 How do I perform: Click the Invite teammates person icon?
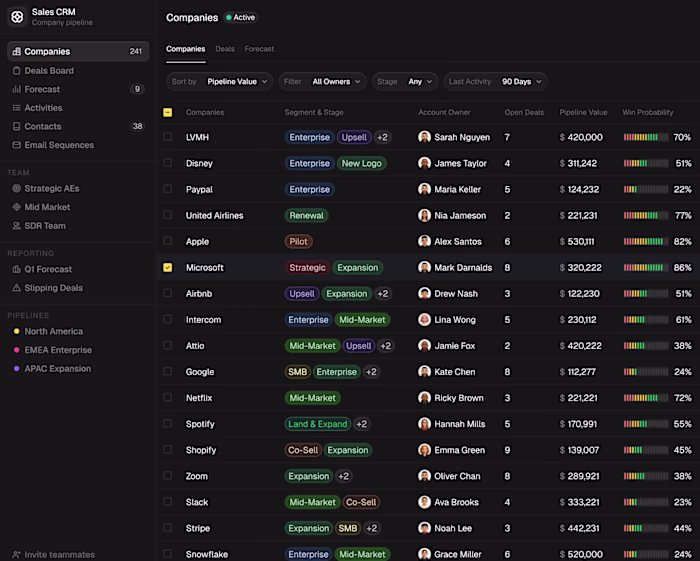pos(17,554)
